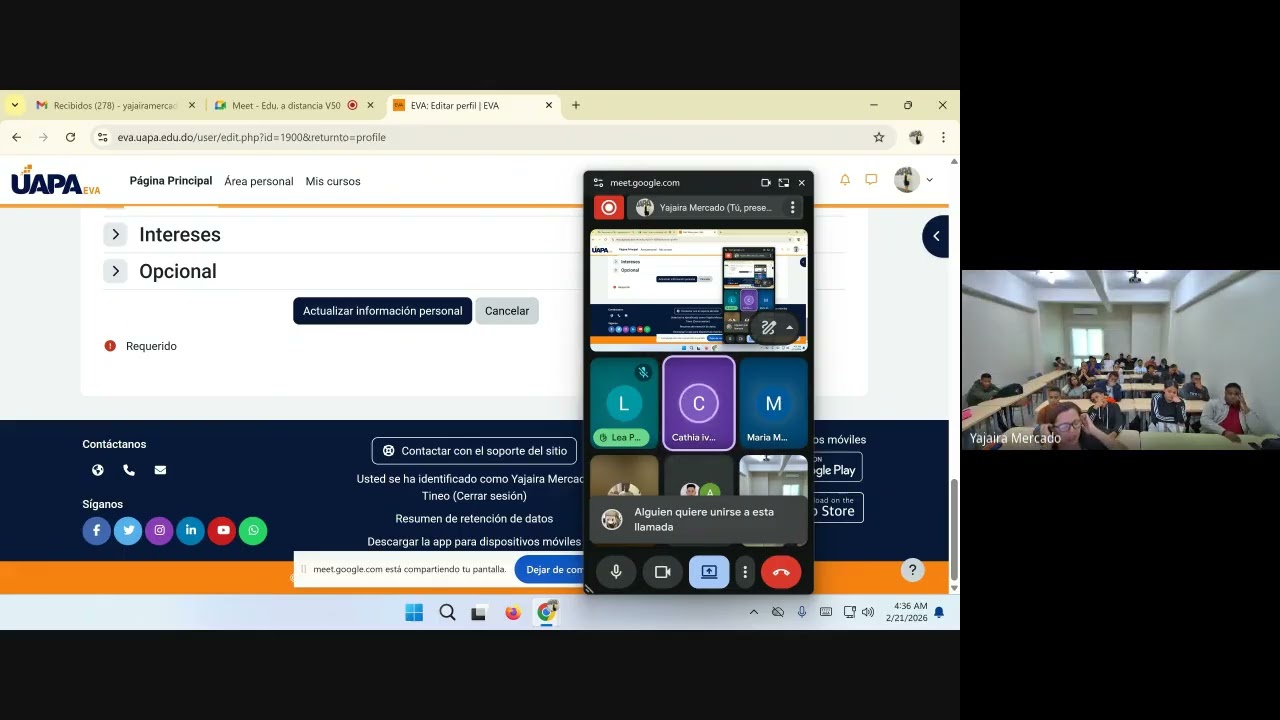Click the shared-screen preview thumbnail in Meet
1280x720 pixels.
(x=698, y=290)
